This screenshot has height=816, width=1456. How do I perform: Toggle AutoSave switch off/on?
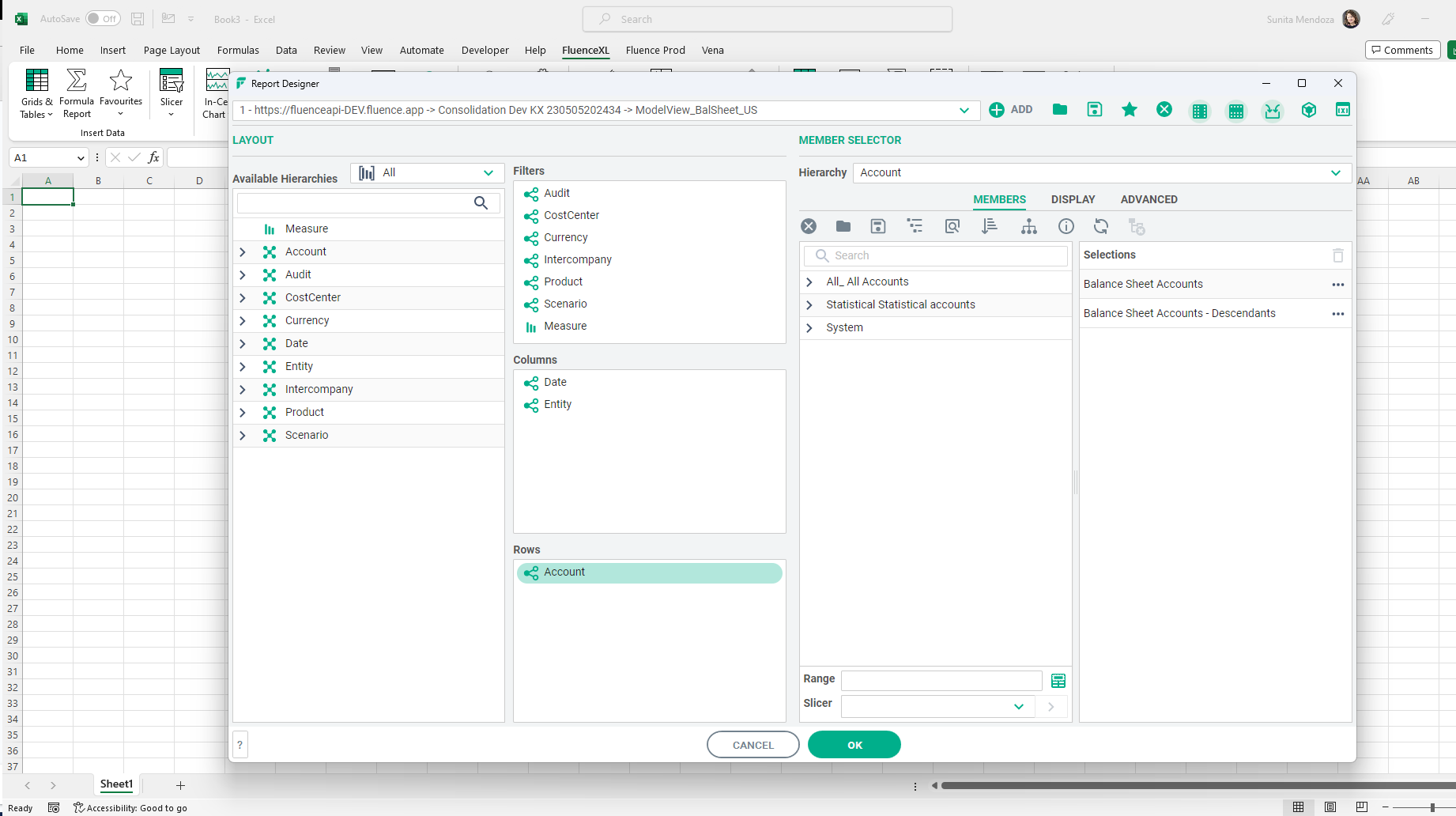(x=103, y=18)
